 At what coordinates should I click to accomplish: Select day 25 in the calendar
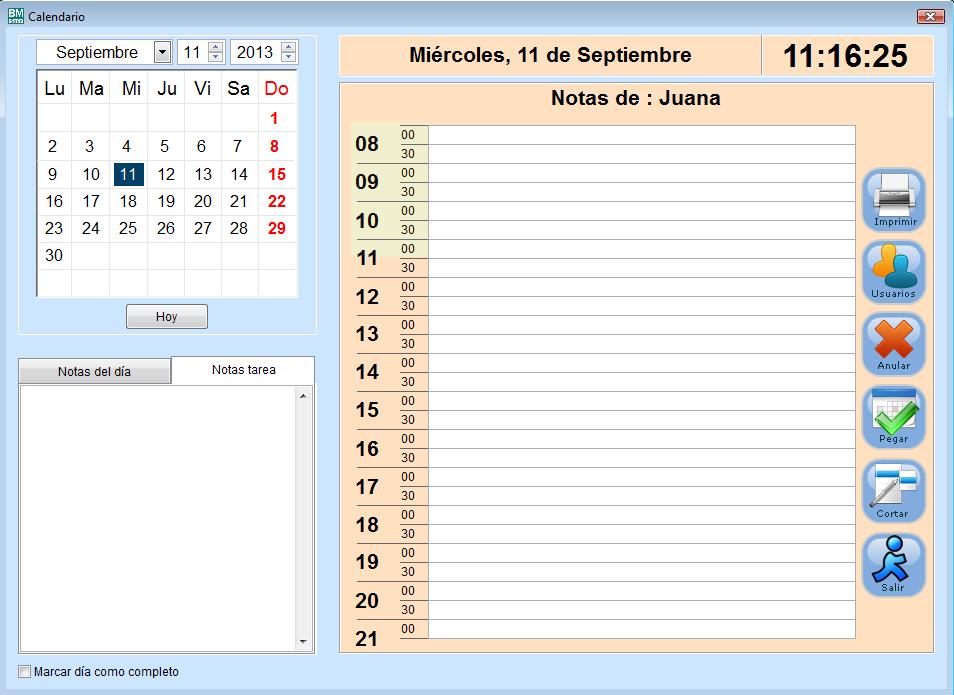tap(128, 228)
